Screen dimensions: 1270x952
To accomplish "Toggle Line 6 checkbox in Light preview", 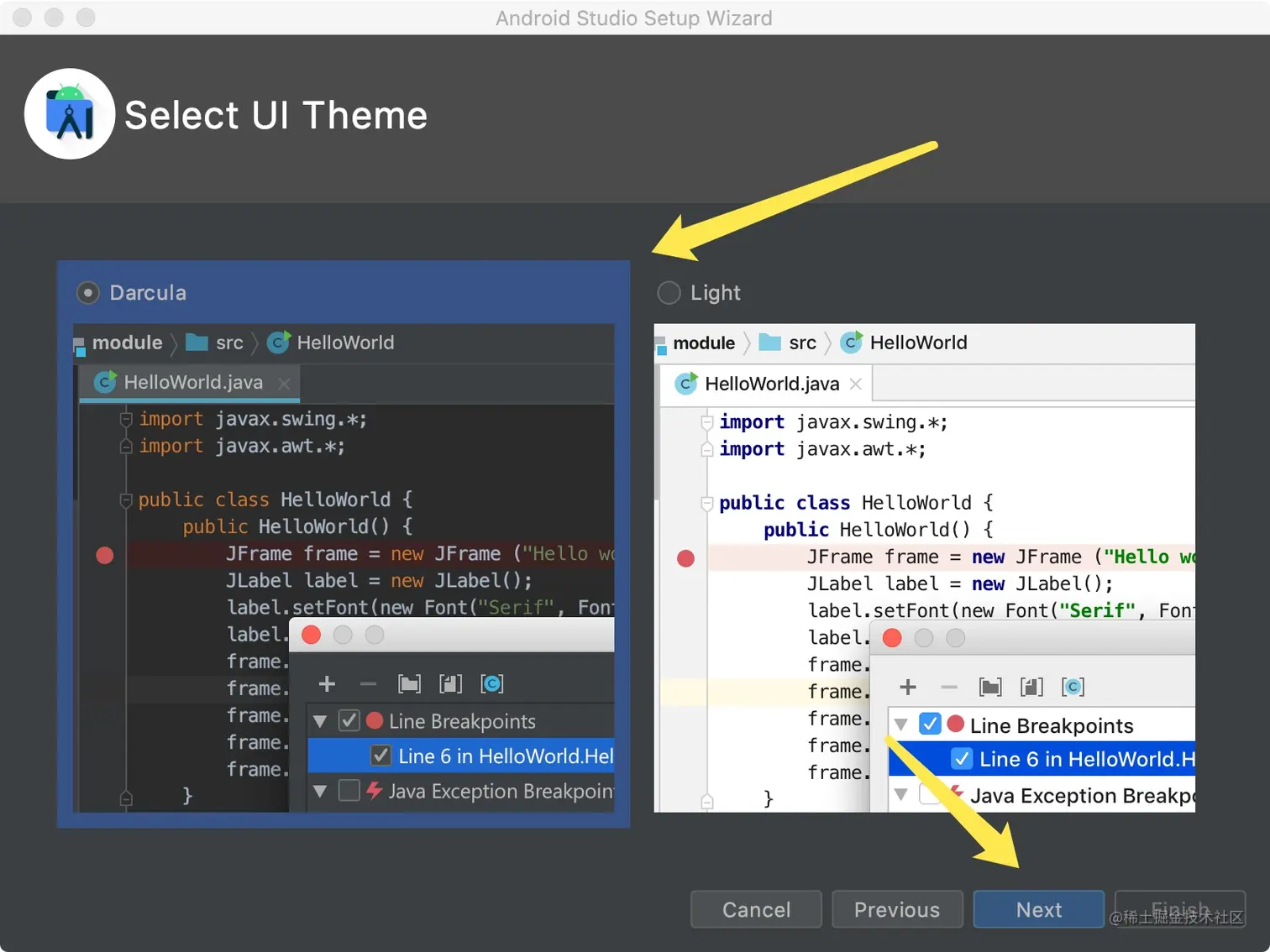I will (x=962, y=759).
